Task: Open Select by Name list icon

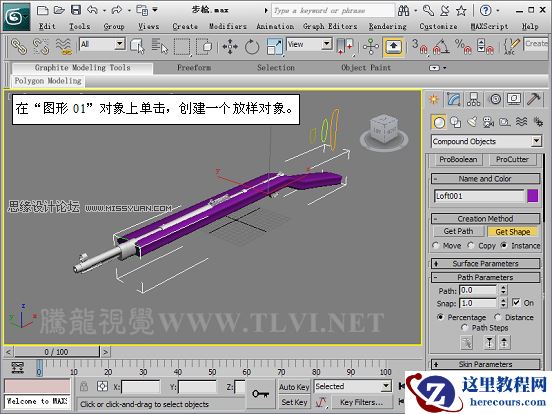Action: 160,47
